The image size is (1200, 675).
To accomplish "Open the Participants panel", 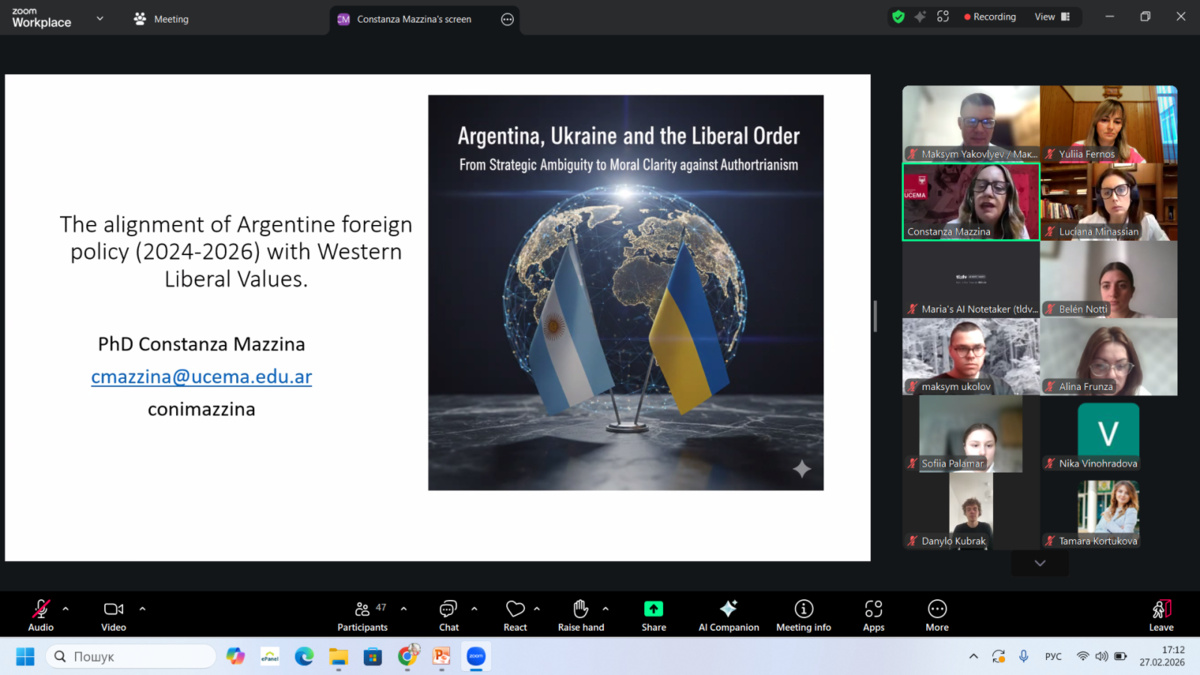I will (x=362, y=615).
